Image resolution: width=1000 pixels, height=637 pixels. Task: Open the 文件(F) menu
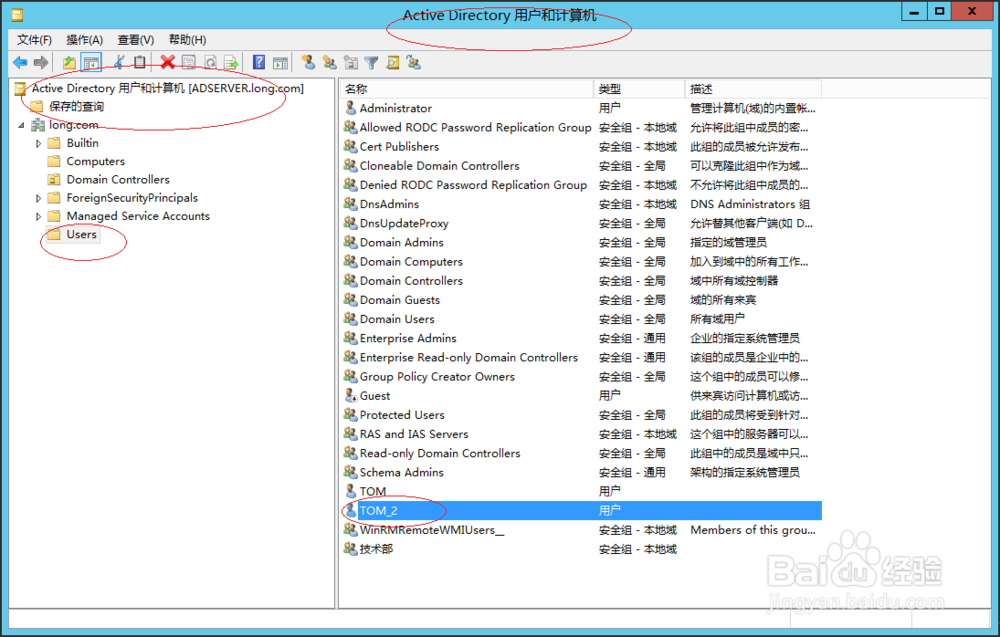pos(34,40)
